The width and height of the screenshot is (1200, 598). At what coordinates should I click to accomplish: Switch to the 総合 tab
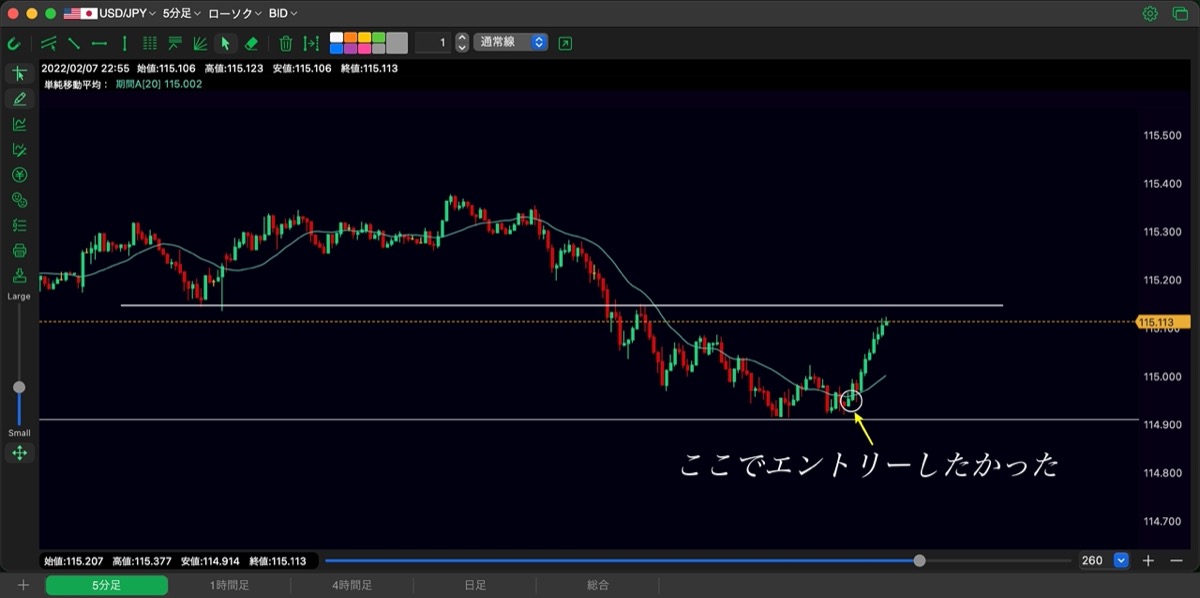(x=598, y=586)
